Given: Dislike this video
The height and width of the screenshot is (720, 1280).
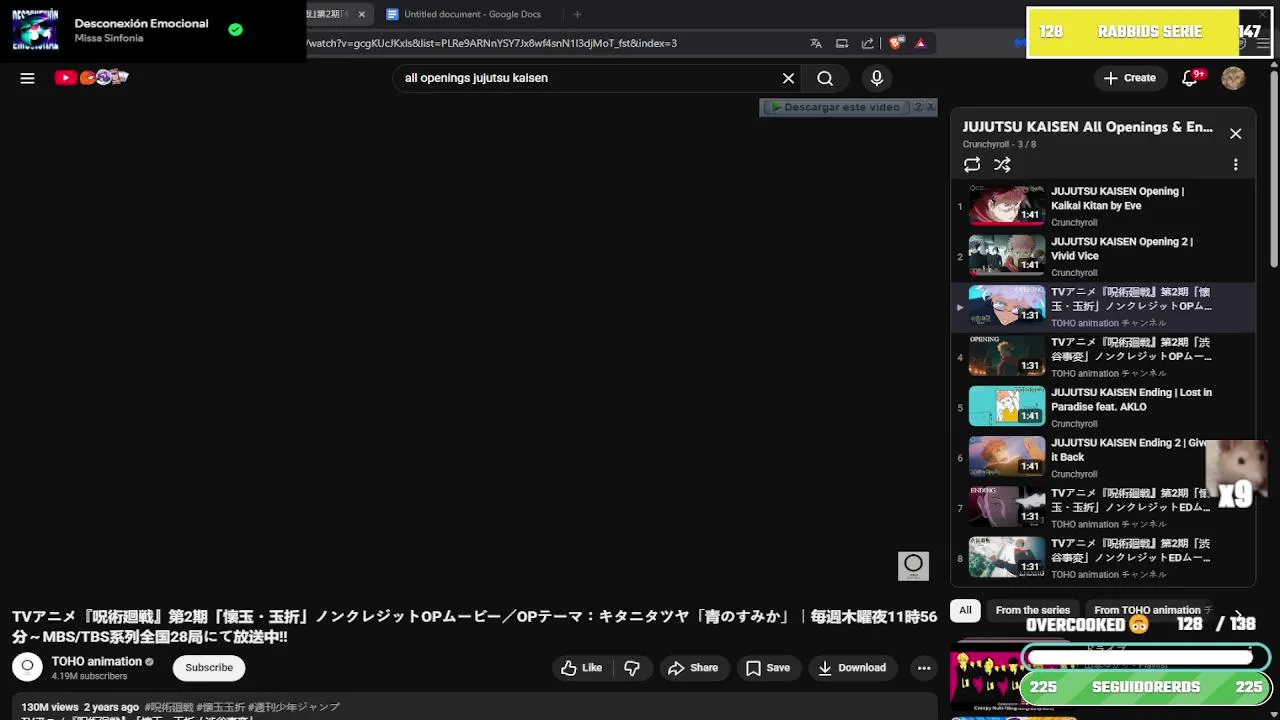Looking at the screenshot, I should (632, 668).
